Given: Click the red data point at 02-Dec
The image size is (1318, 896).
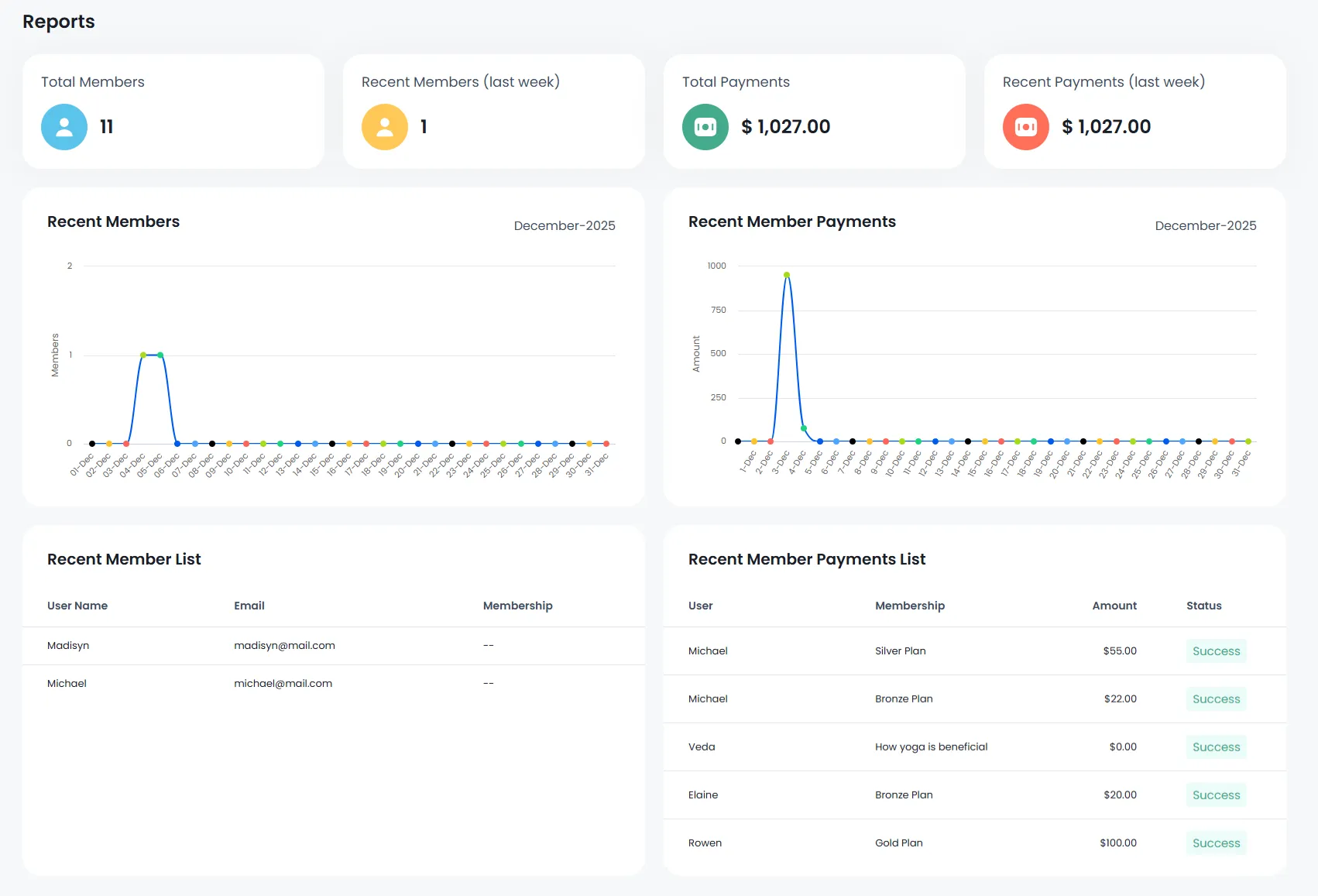Looking at the screenshot, I should click(125, 443).
